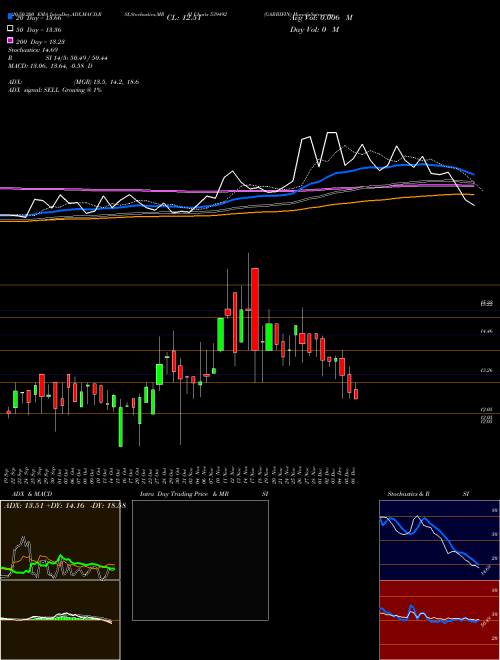Click the '14.46' price axis label

pos(487,332)
